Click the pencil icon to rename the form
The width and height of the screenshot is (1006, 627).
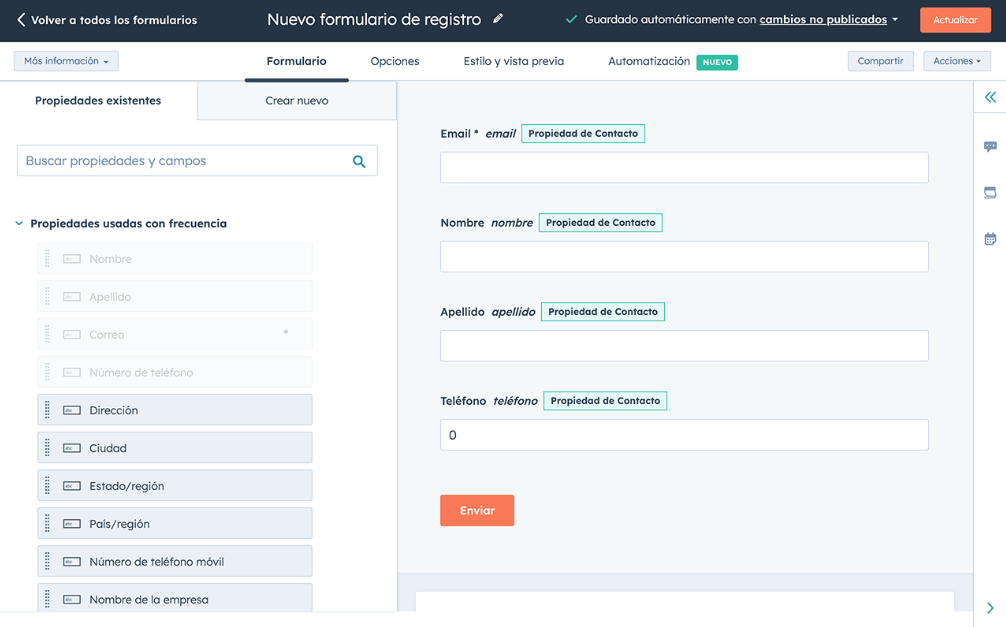[x=497, y=18]
